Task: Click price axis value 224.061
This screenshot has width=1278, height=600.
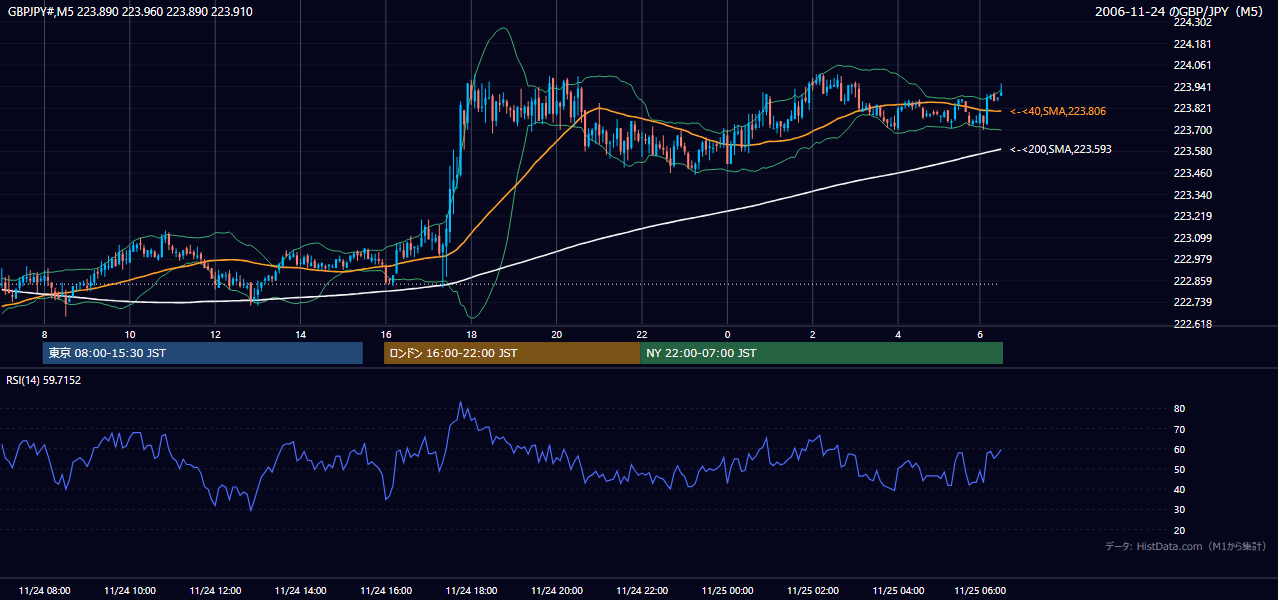Action: [x=1192, y=65]
